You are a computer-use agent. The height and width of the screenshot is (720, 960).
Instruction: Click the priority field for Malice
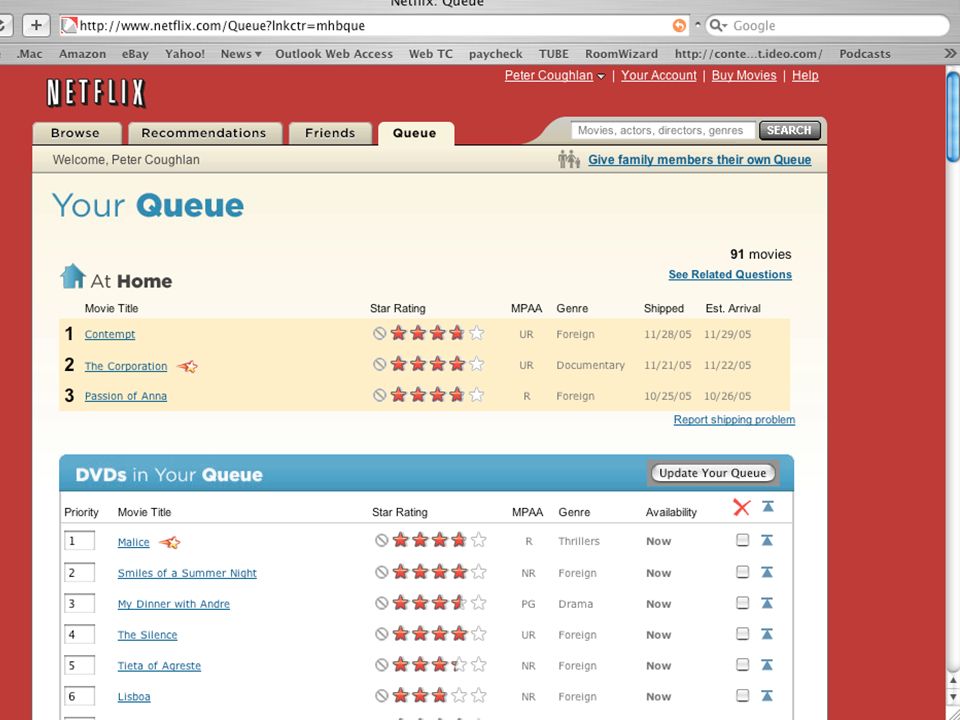click(80, 541)
